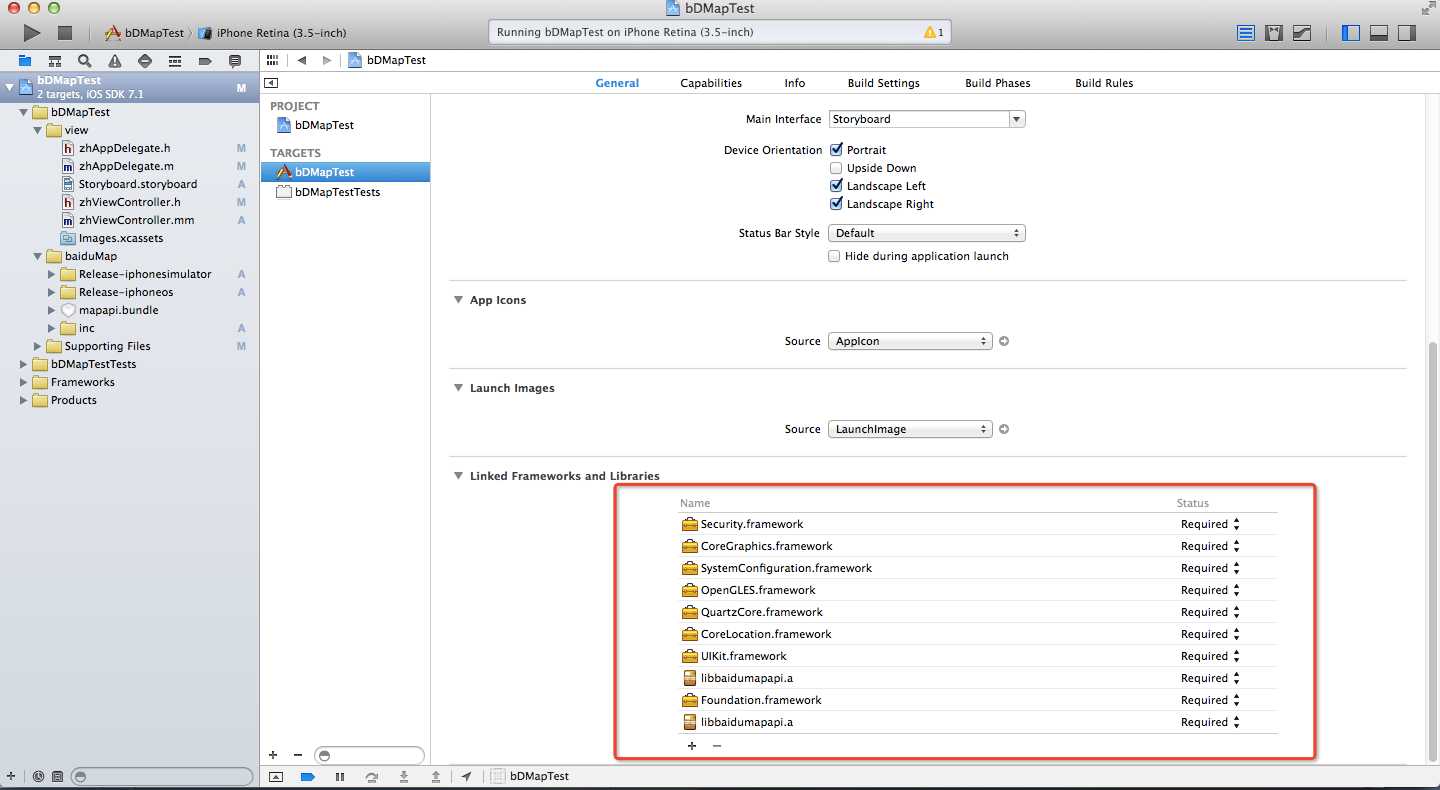Toggle breakpoints in debug bar

[308, 776]
